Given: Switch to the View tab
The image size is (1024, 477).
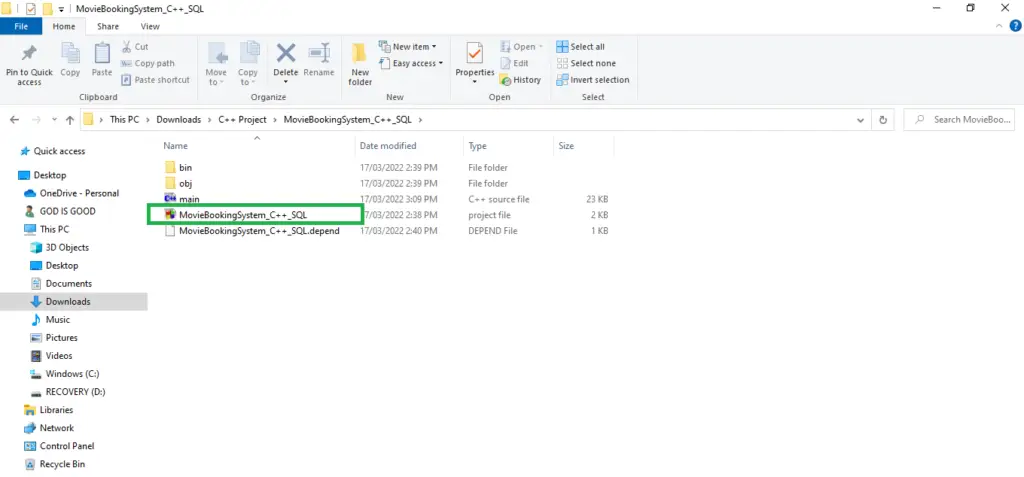Looking at the screenshot, I should click(150, 27).
